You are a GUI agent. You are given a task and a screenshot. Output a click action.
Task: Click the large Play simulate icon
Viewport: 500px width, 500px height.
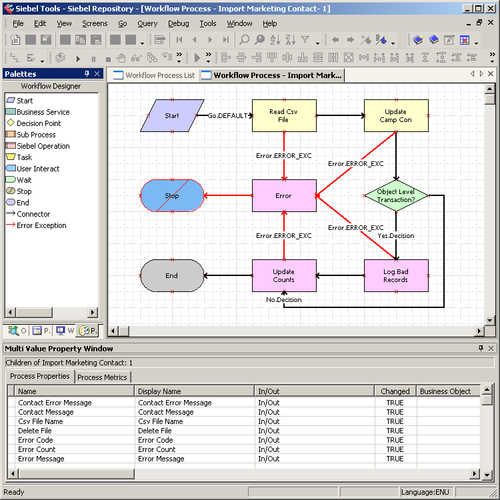(x=197, y=58)
